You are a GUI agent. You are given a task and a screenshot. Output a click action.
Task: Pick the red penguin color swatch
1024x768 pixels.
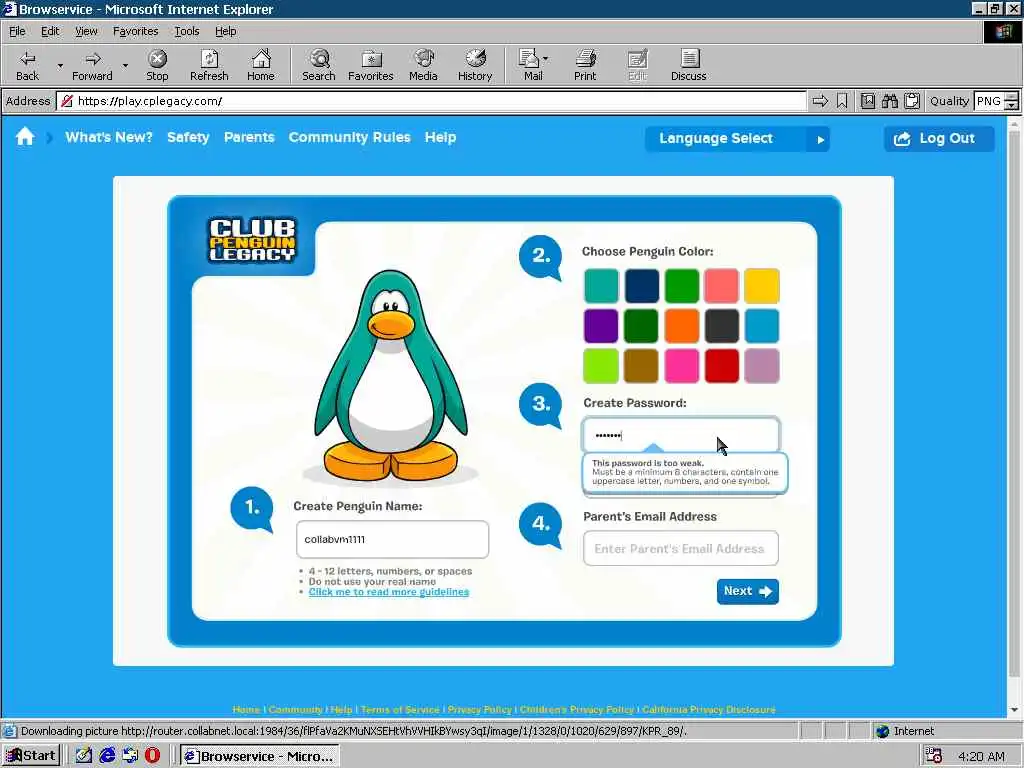(722, 366)
